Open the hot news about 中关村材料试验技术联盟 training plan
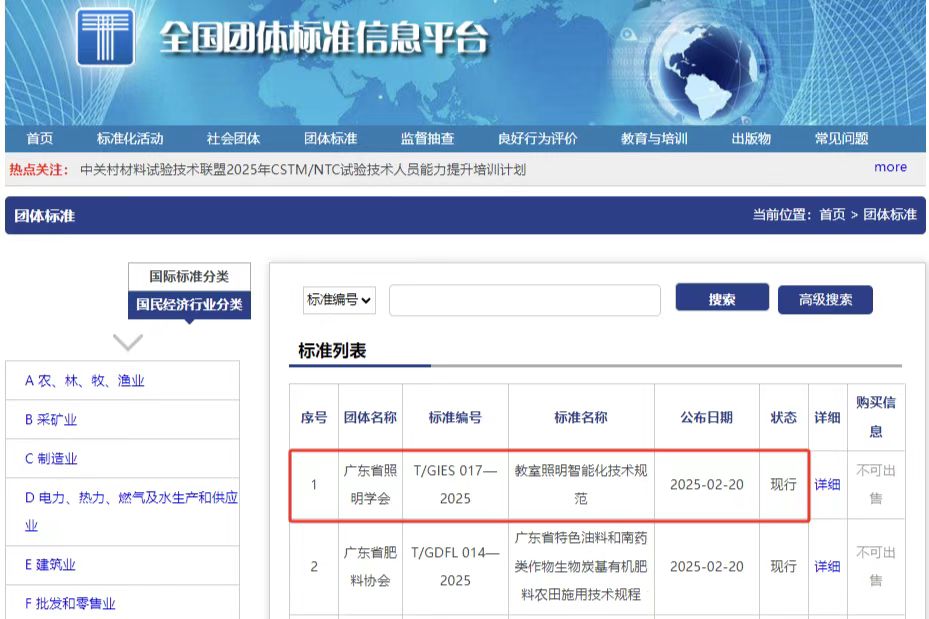This screenshot has width=929, height=619. (303, 170)
